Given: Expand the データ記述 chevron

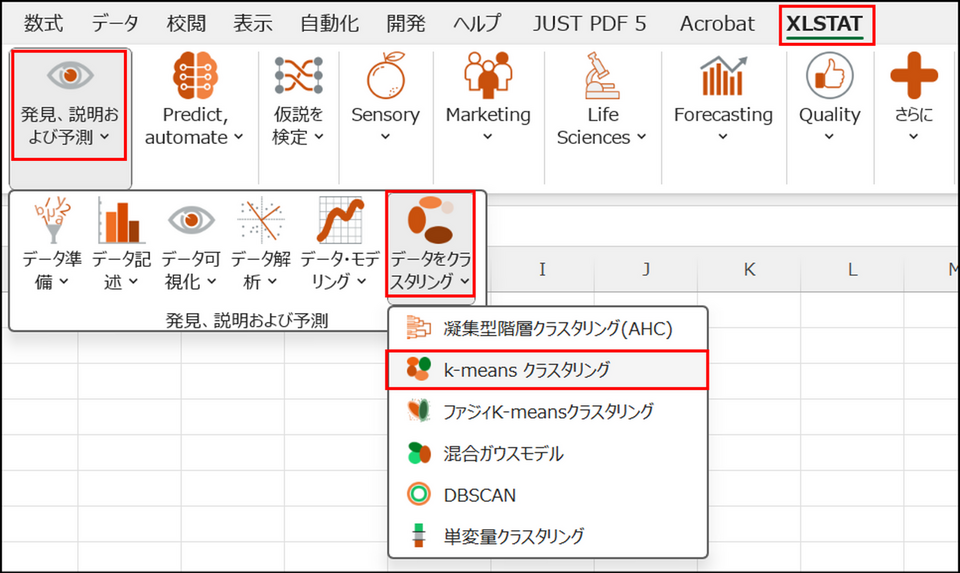Looking at the screenshot, I should pos(133,282).
